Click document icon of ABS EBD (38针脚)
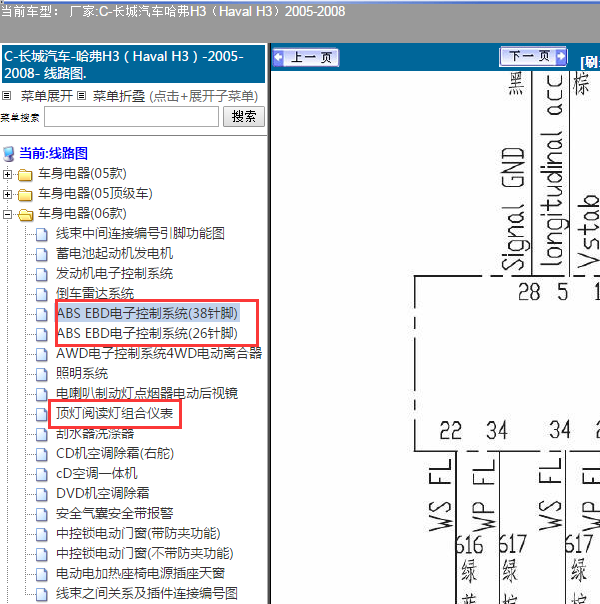The width and height of the screenshot is (600, 604). (42, 314)
